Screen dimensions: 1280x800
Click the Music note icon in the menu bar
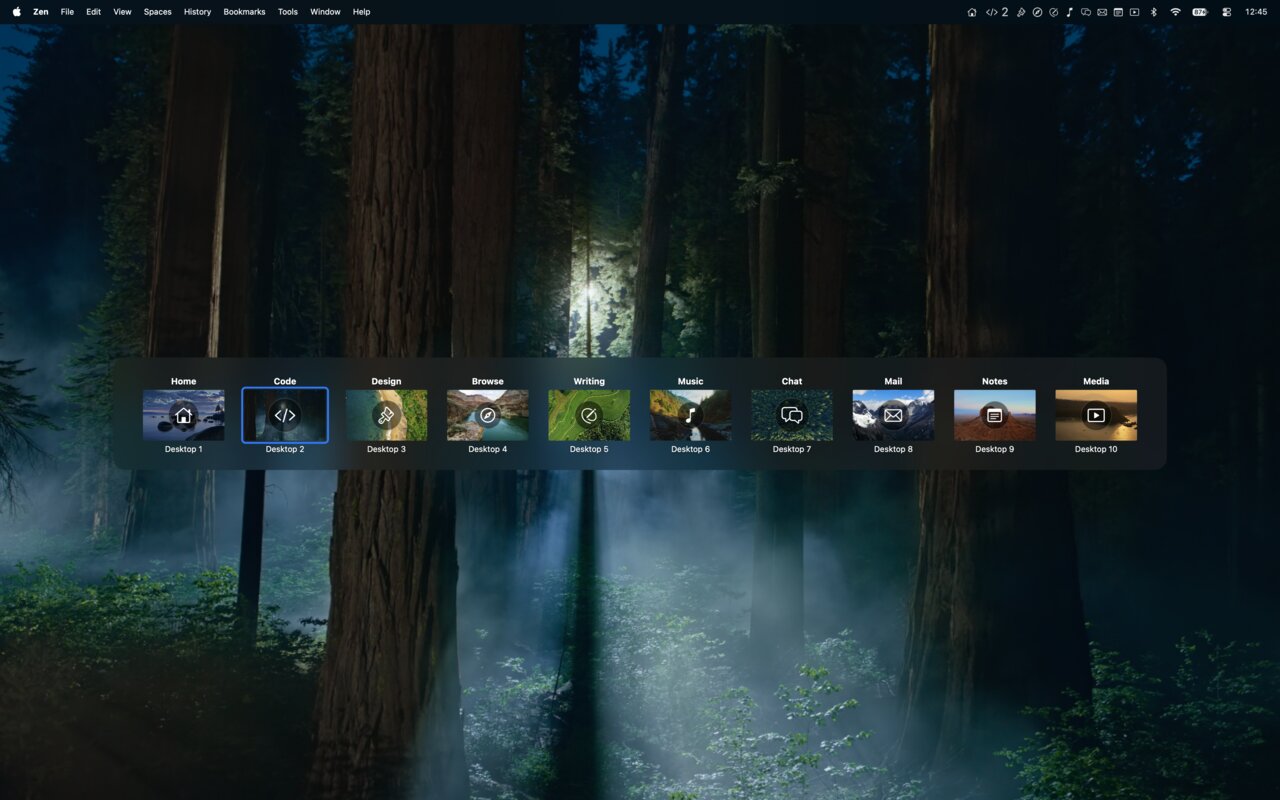[1069, 12]
